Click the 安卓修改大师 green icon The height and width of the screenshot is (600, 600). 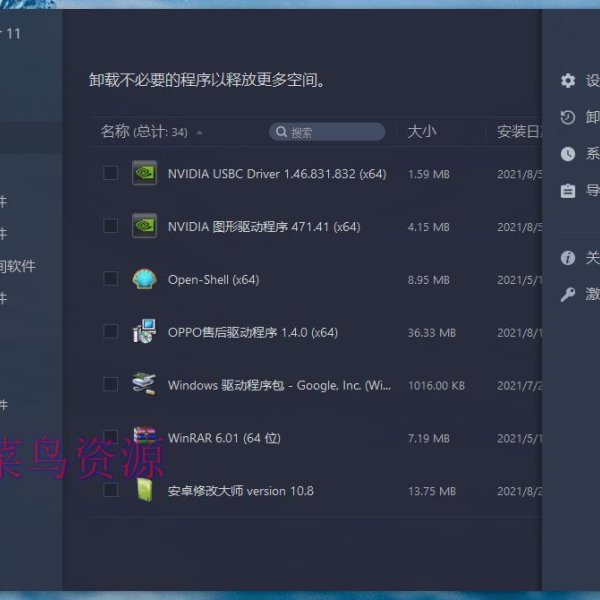pos(145,489)
